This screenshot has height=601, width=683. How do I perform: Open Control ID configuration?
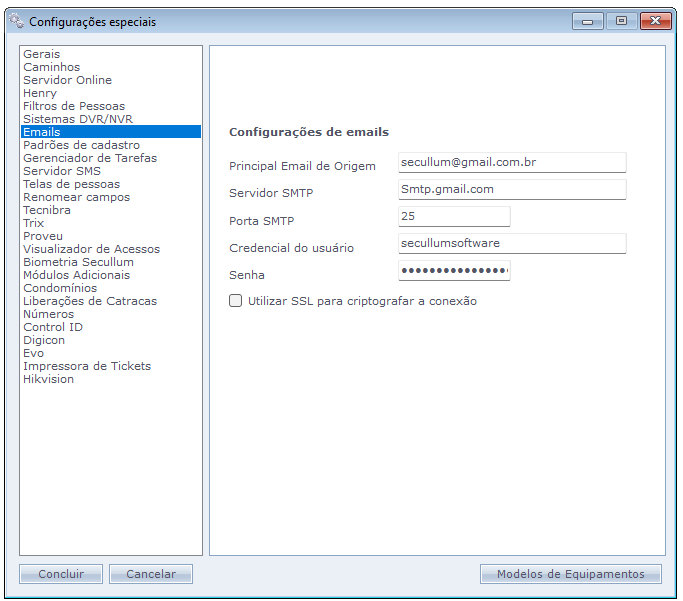[x=53, y=327]
